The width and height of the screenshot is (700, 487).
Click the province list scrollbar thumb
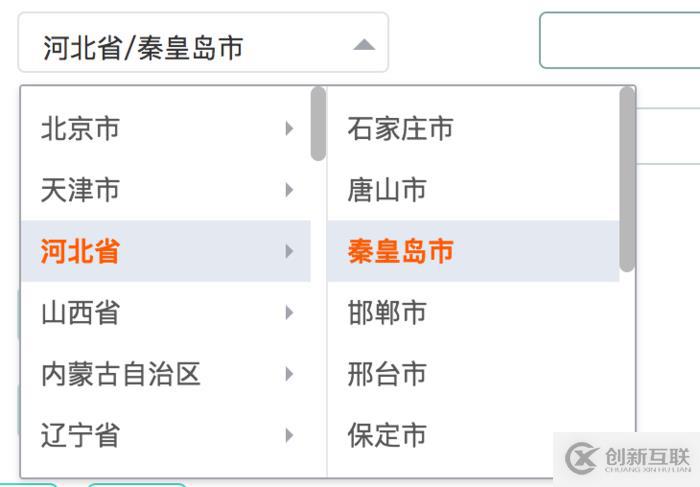(318, 124)
